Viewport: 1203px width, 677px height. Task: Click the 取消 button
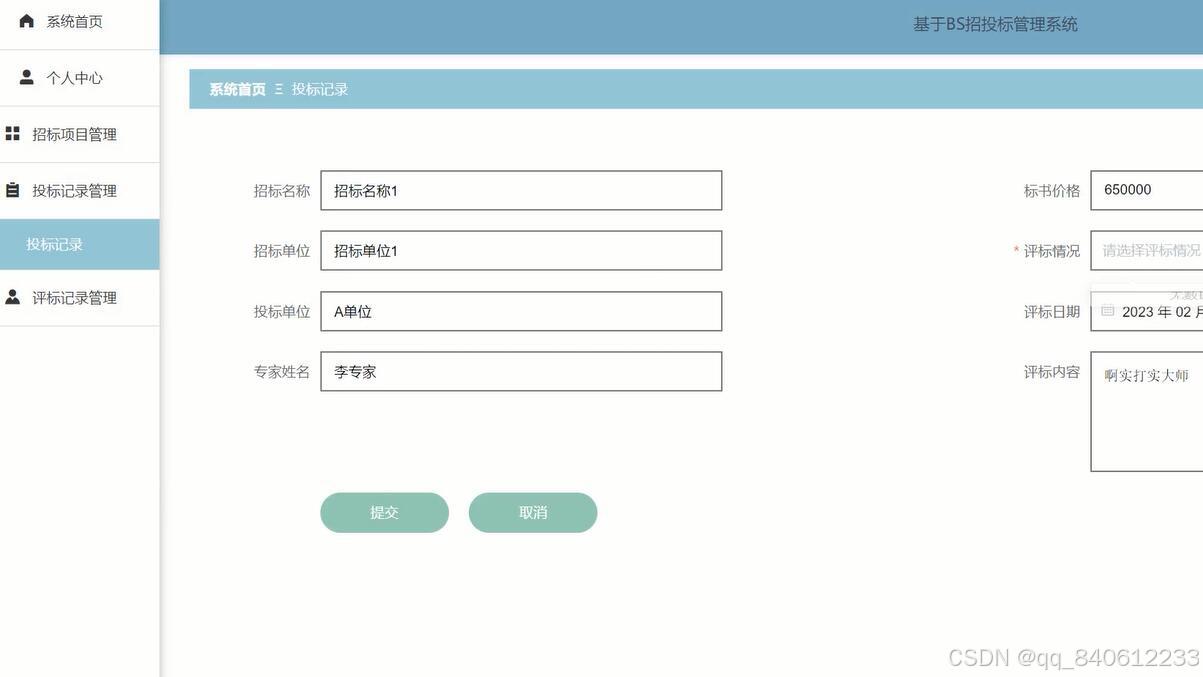(x=533, y=512)
